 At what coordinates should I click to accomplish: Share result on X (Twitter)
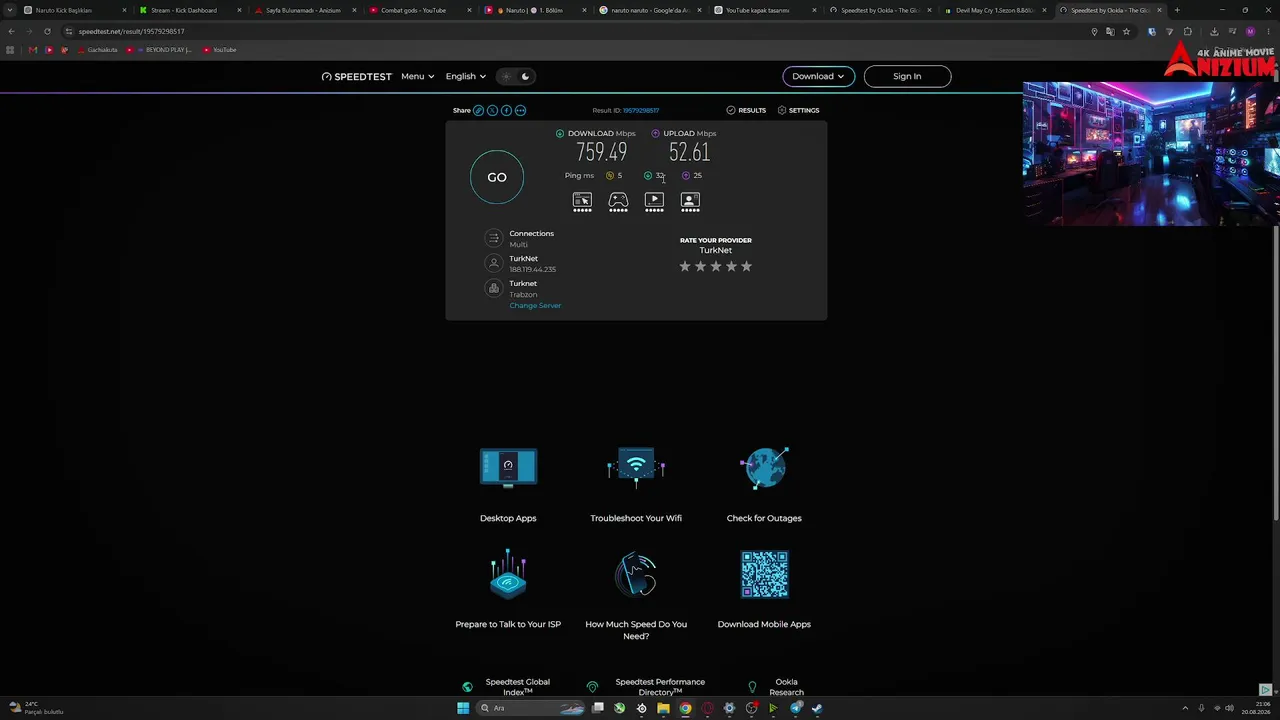coord(492,110)
